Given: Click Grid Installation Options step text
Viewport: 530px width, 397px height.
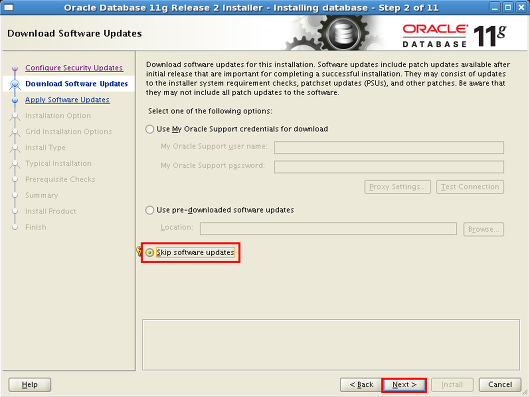Looking at the screenshot, I should point(69,131).
